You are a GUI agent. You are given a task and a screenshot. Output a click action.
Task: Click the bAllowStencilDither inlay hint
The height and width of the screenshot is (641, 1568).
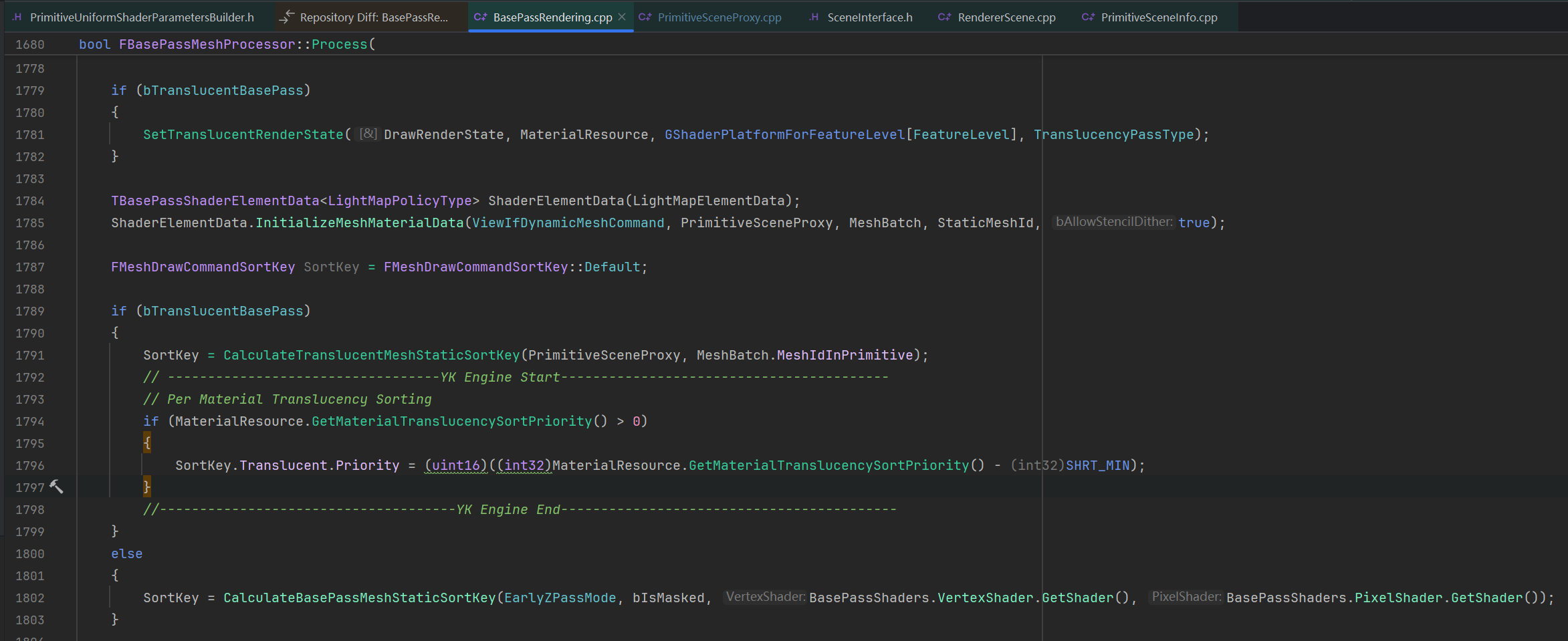click(x=1113, y=222)
